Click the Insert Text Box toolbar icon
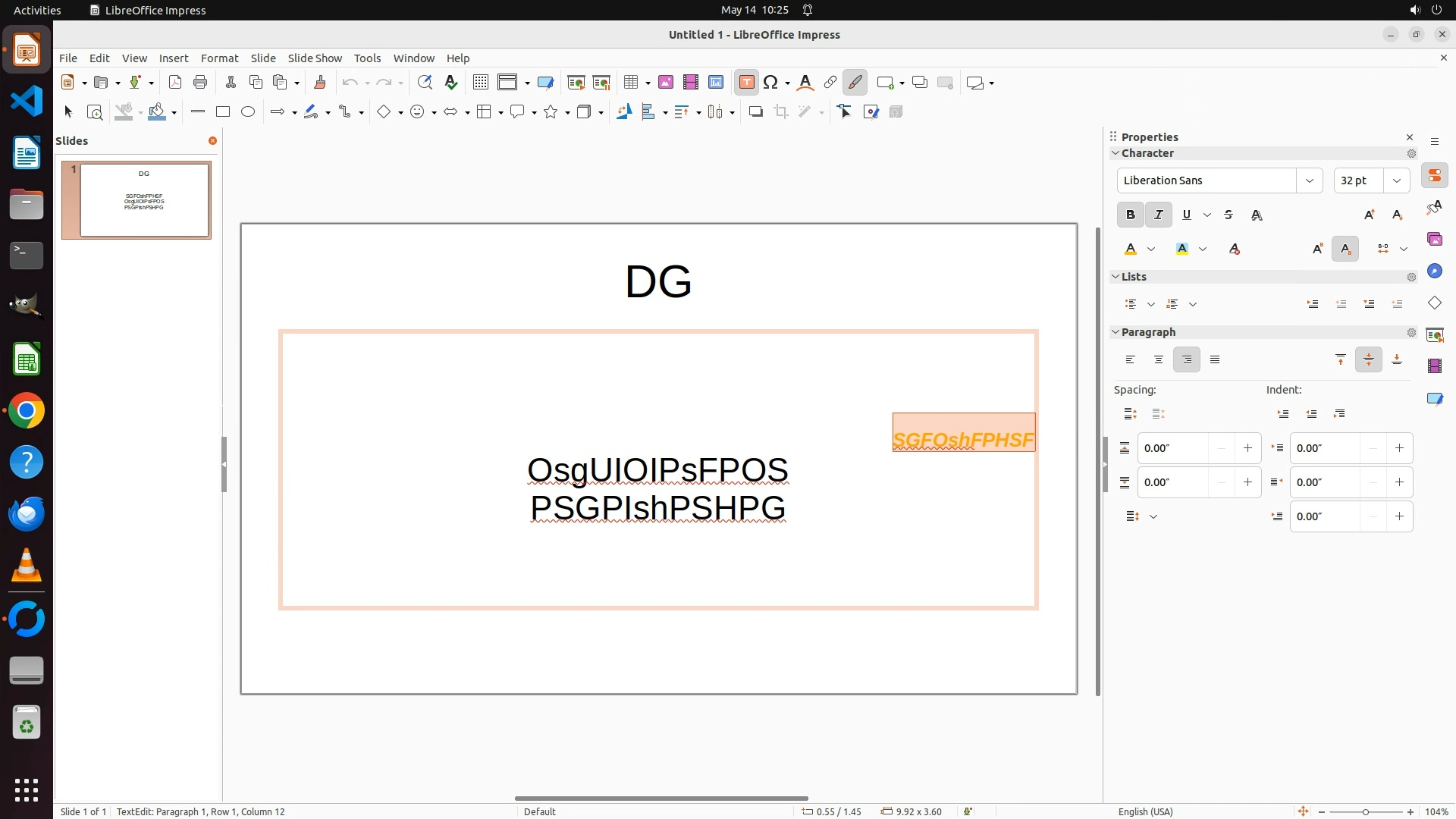The height and width of the screenshot is (819, 1456). [x=746, y=83]
